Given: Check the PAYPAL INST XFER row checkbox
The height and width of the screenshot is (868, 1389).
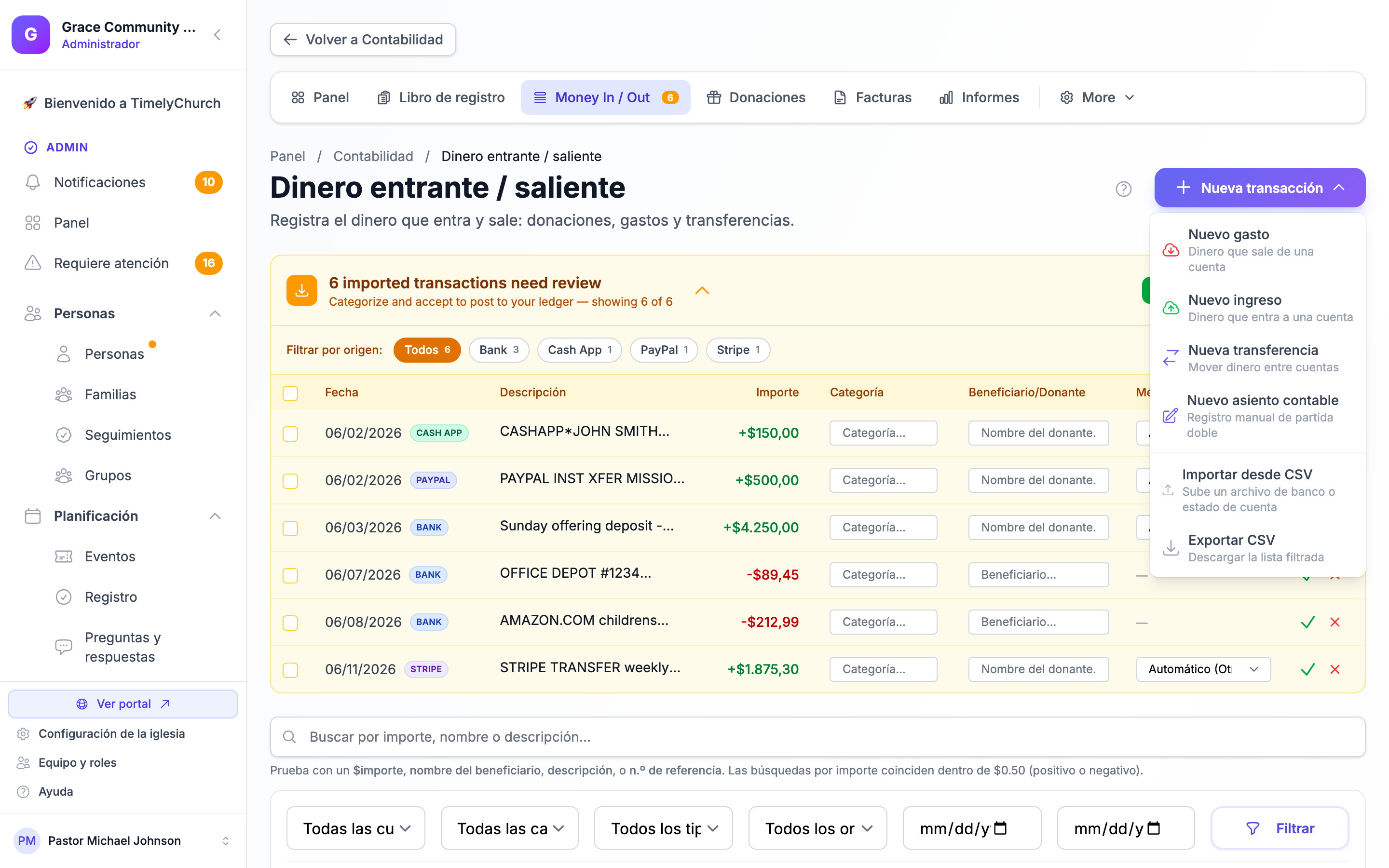Looking at the screenshot, I should [x=290, y=480].
